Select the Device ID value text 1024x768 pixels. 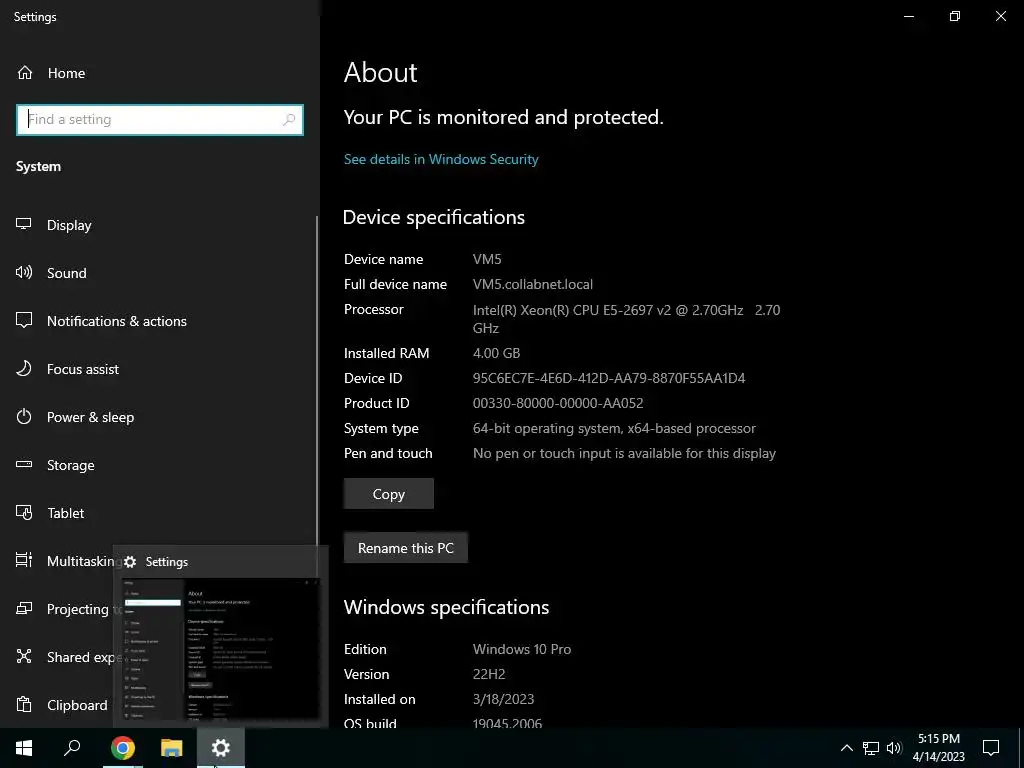pyautogui.click(x=609, y=377)
